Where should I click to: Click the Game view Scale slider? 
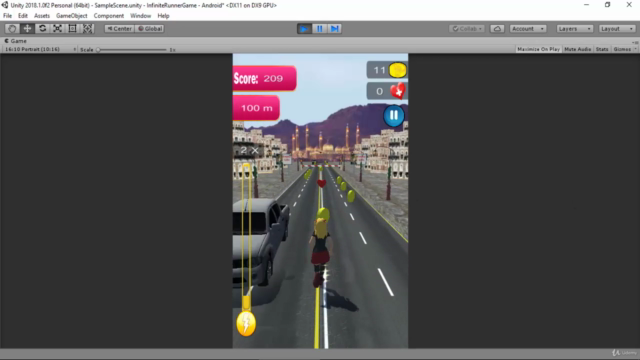pyautogui.click(x=131, y=50)
